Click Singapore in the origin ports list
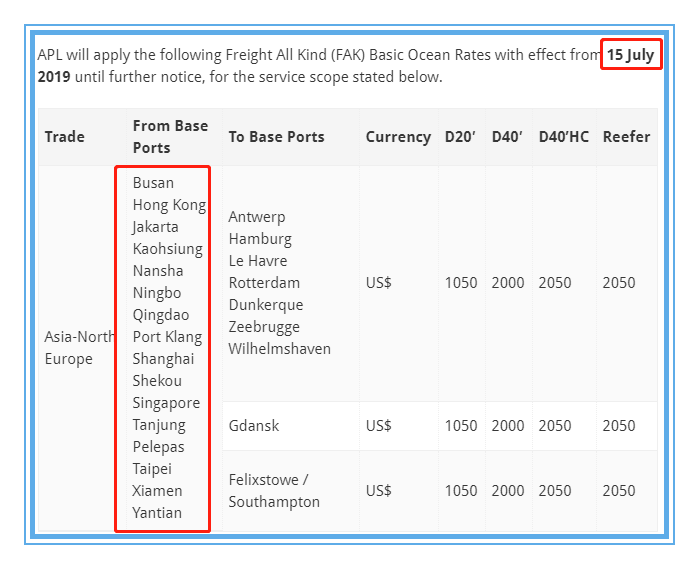Viewport: 699px width, 569px height. [166, 403]
